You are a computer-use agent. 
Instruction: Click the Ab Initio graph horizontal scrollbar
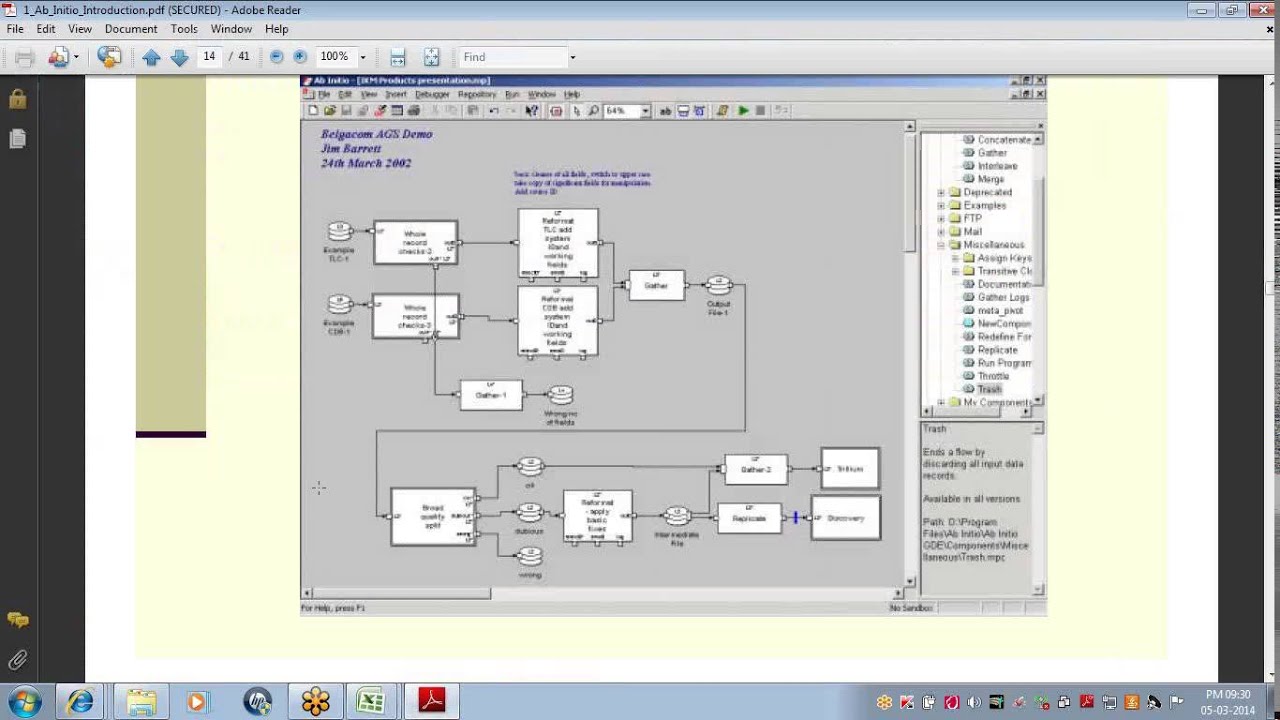(x=401, y=593)
